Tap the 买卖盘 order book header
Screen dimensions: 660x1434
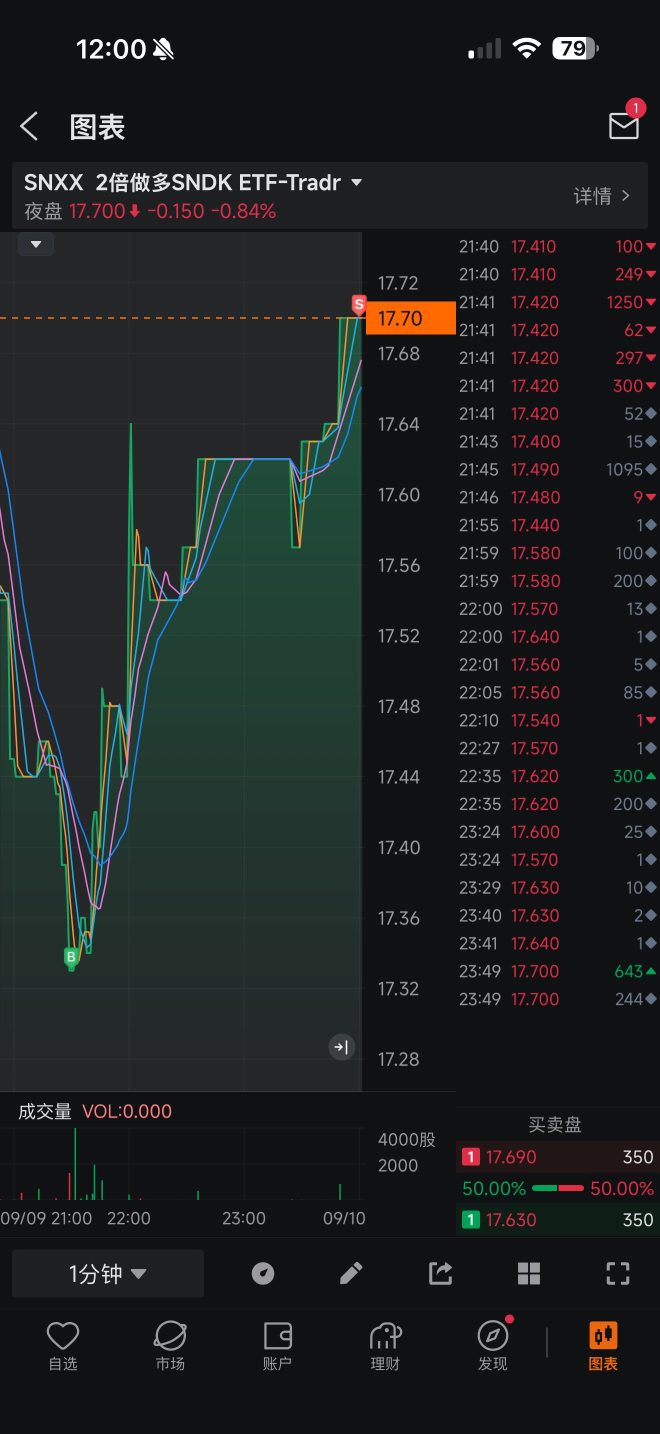(555, 1125)
